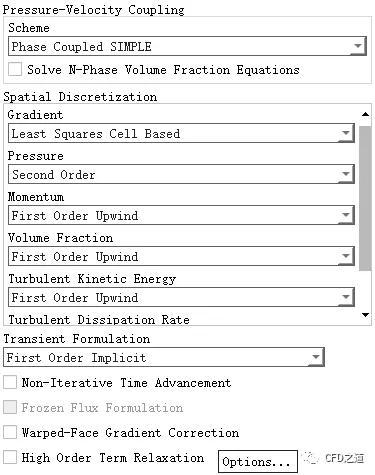Open Volume Fraction discretization dropdown
Screen dimensions: 375x475
pos(181,256)
